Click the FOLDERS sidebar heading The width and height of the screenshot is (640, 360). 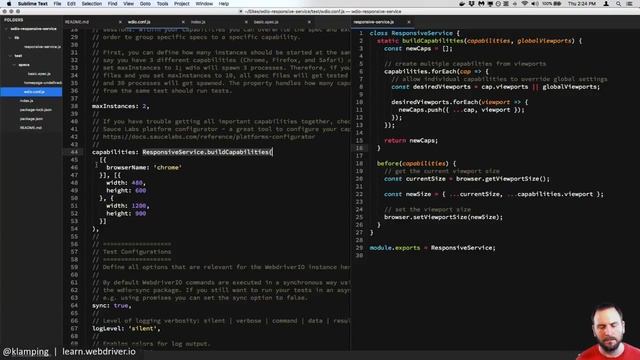pyautogui.click(x=14, y=20)
